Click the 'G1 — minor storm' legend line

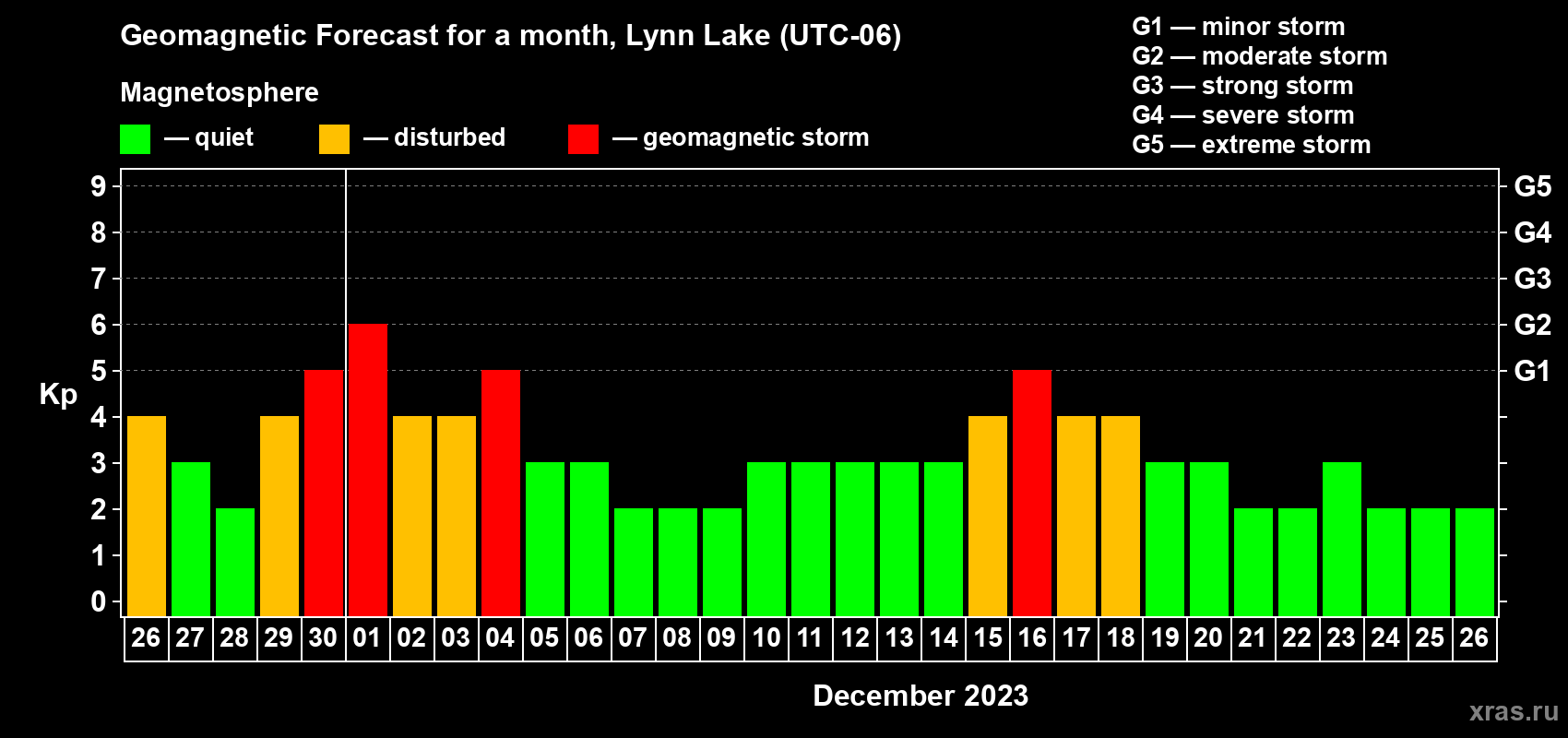[1239, 27]
